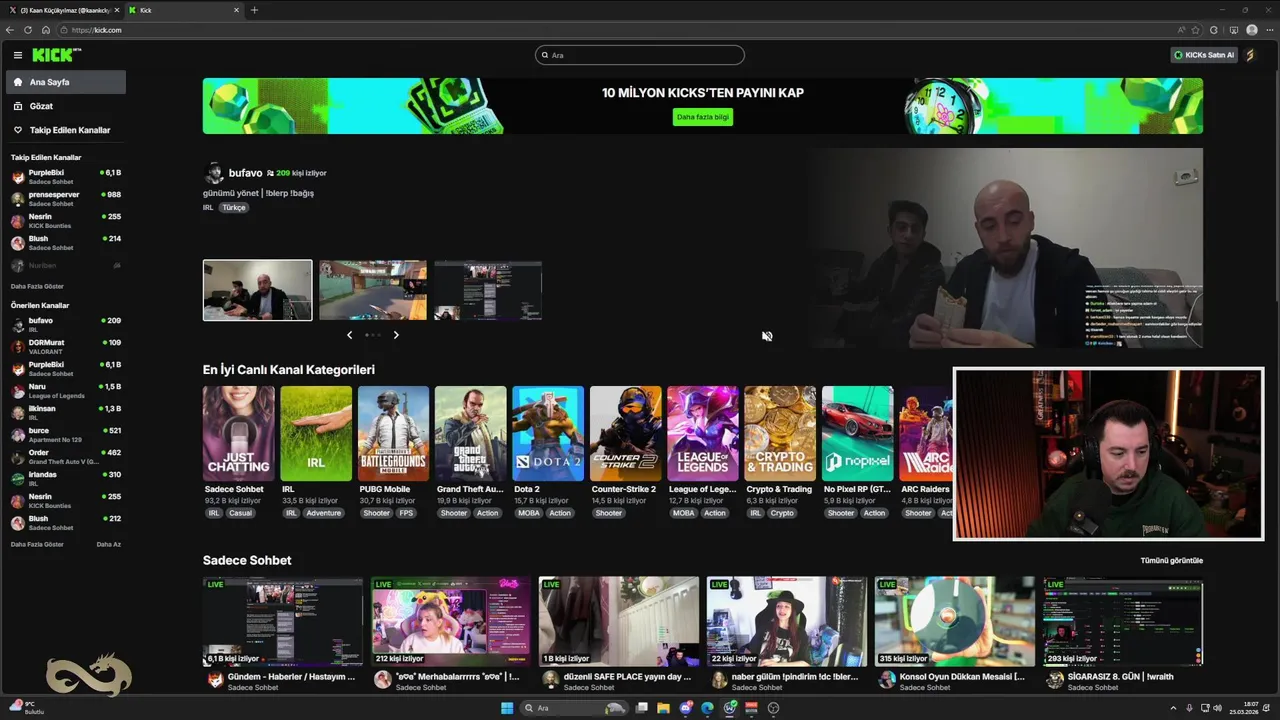Viewport: 1280px width, 720px height.
Task: Open League of Legends category card
Action: (x=703, y=434)
